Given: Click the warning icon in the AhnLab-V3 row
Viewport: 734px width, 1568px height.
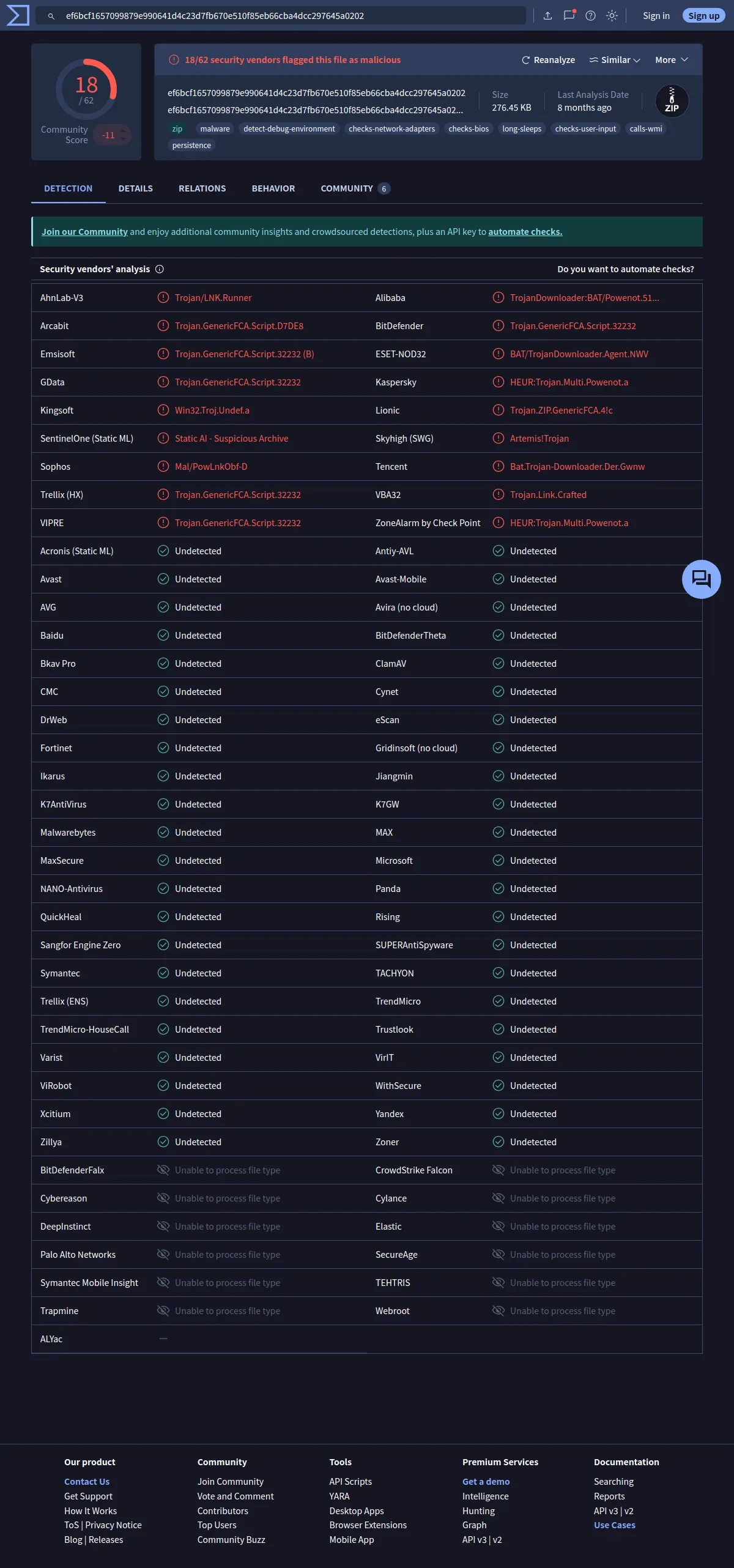Looking at the screenshot, I should tap(163, 298).
